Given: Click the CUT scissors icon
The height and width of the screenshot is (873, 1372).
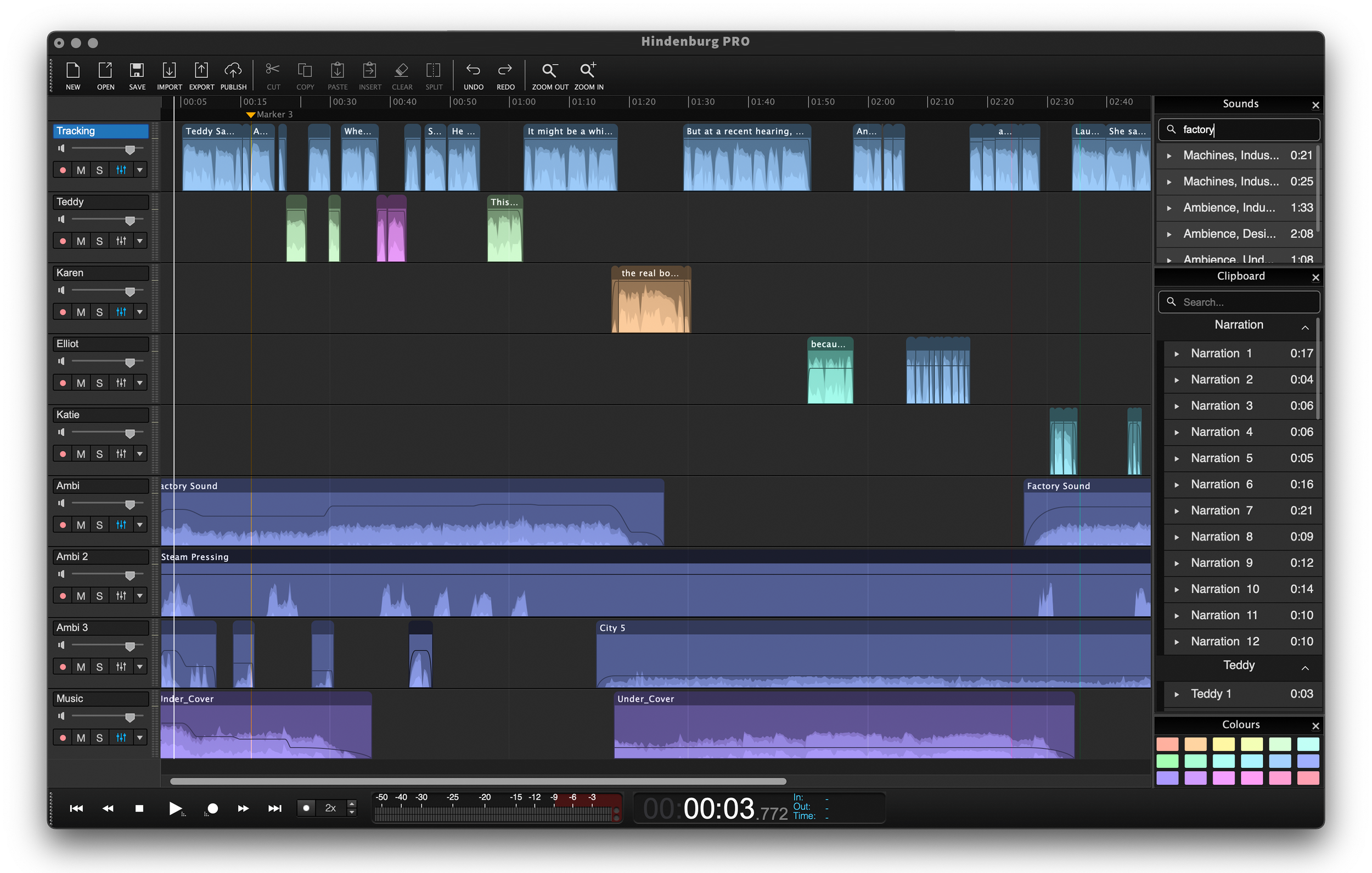Looking at the screenshot, I should tap(273, 76).
